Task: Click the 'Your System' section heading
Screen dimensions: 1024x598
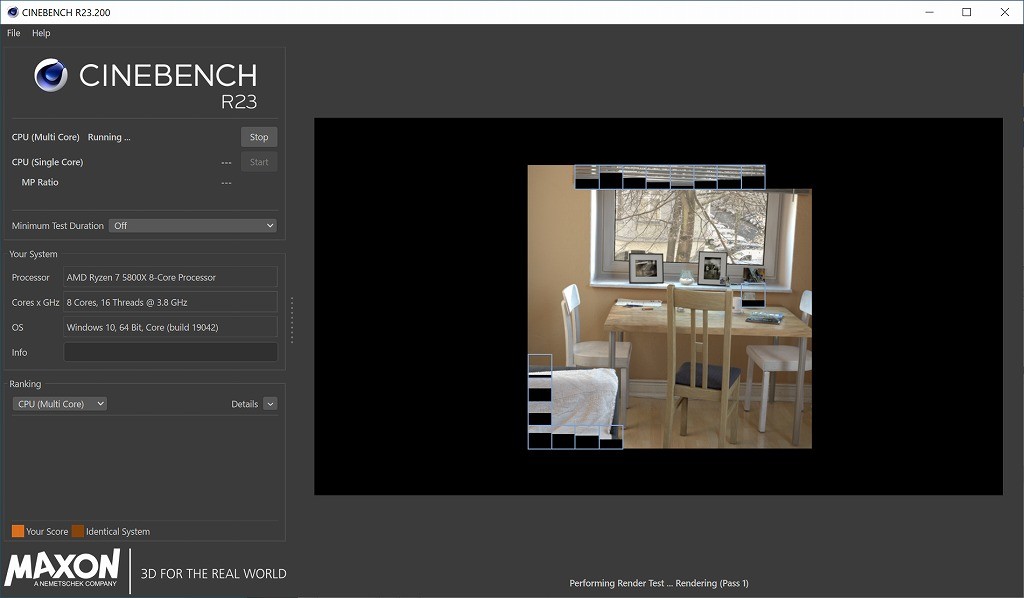Action: click(33, 254)
